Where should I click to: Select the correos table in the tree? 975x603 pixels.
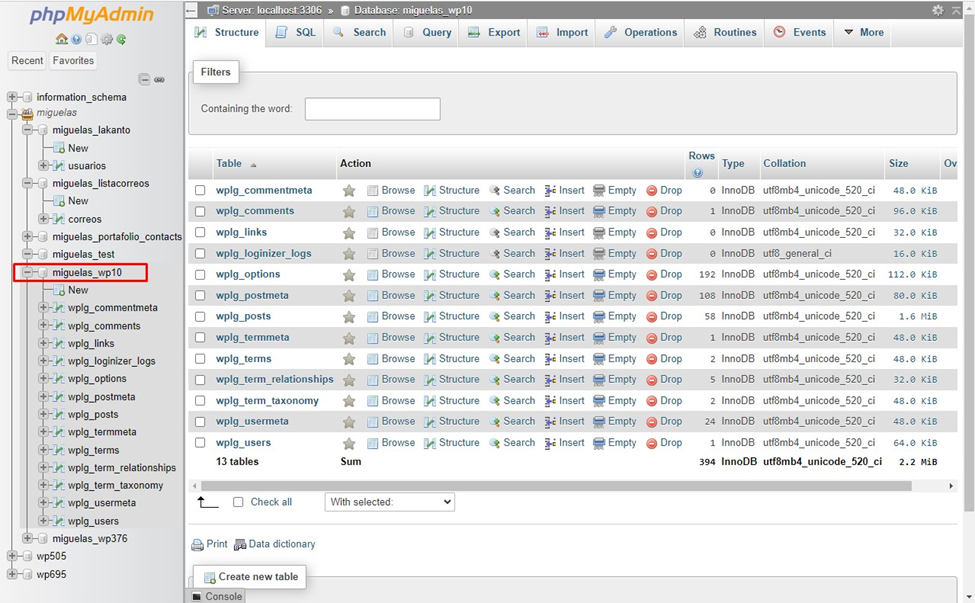(85, 219)
